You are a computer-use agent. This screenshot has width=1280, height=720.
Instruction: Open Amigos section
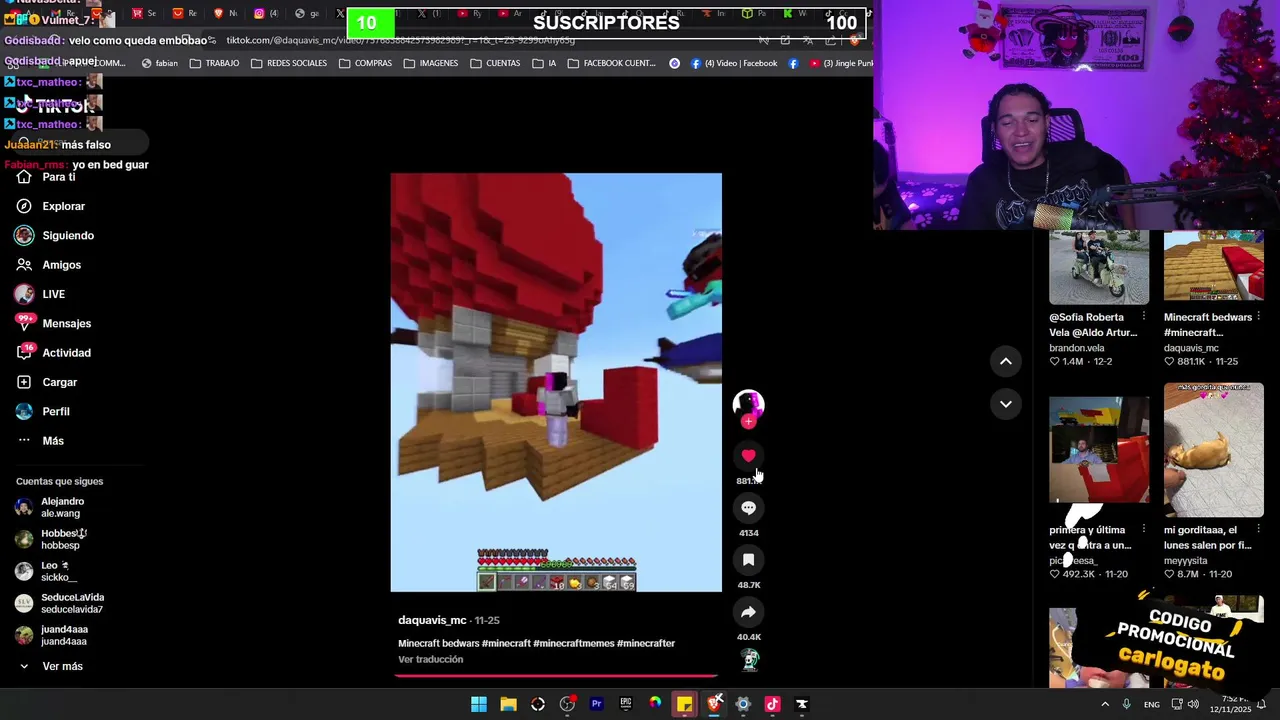coord(49,265)
